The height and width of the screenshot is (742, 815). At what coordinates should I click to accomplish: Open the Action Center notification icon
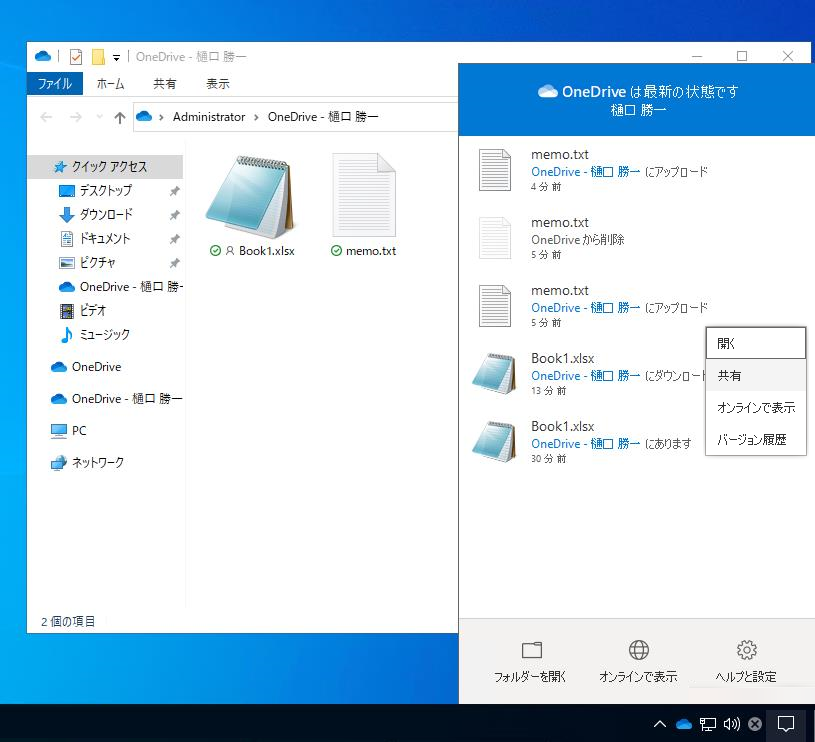pyautogui.click(x=786, y=723)
